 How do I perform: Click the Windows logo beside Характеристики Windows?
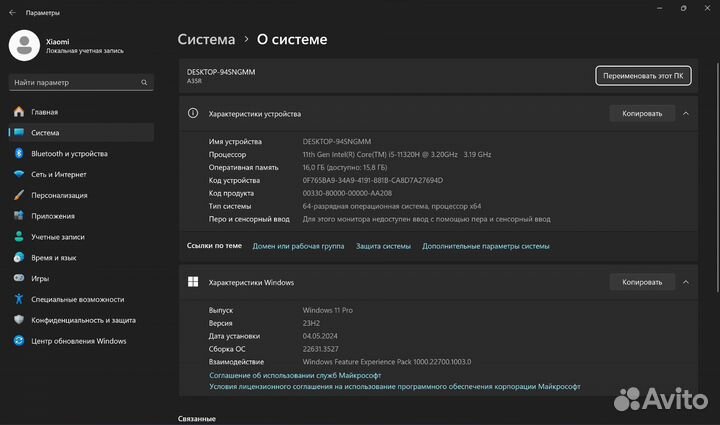[193, 282]
